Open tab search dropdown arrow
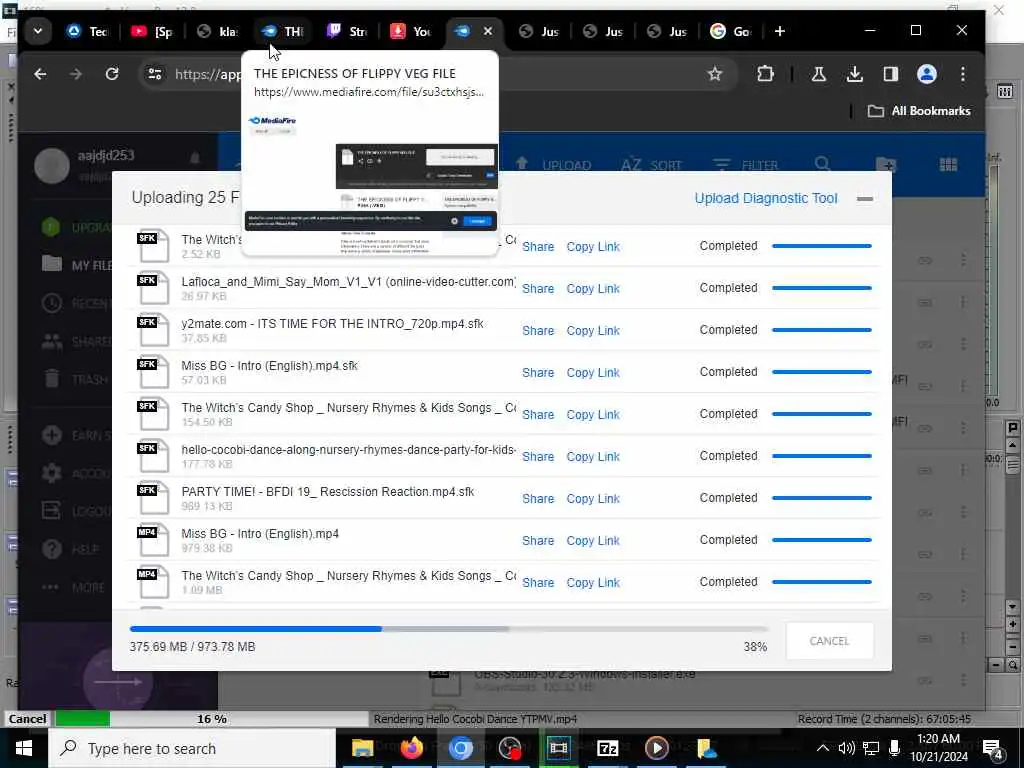The height and width of the screenshot is (768, 1024). pos(38,31)
